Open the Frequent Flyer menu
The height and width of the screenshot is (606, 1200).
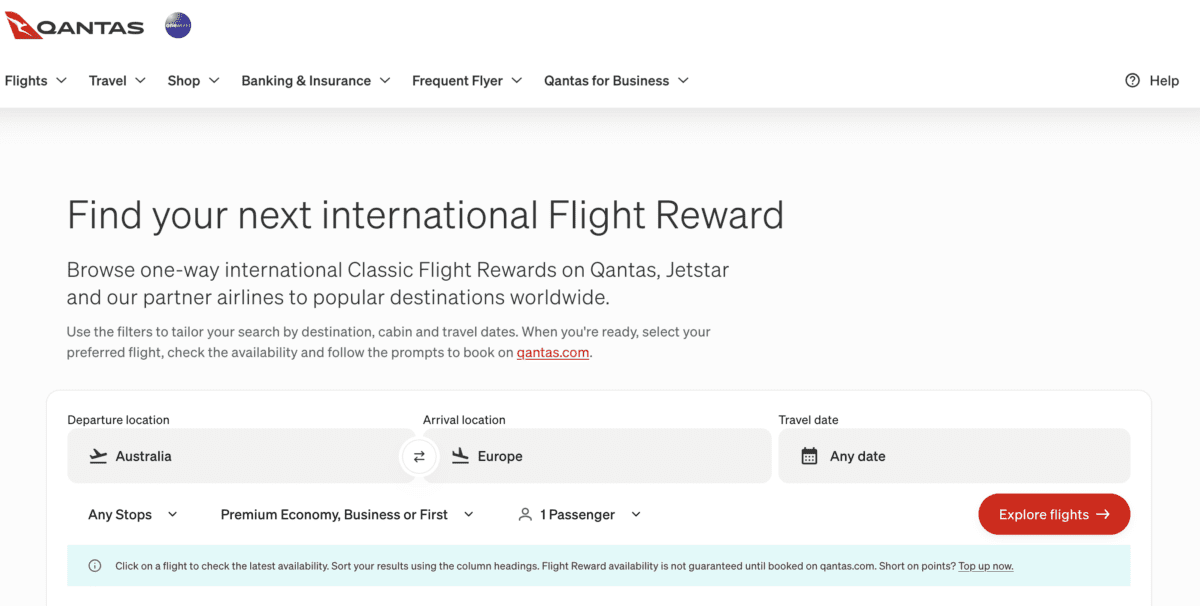tap(467, 81)
